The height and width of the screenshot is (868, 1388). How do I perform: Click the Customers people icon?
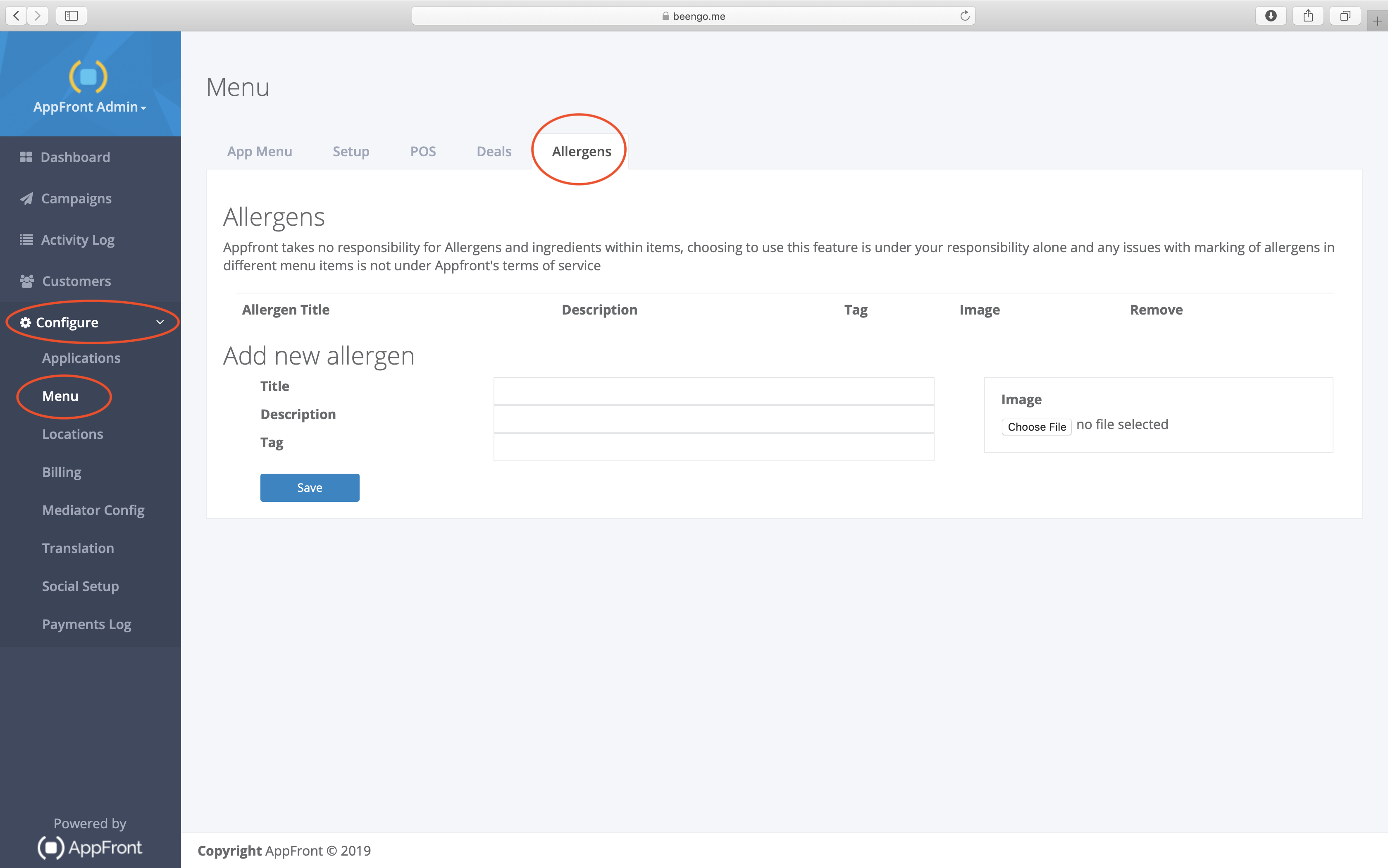point(26,281)
